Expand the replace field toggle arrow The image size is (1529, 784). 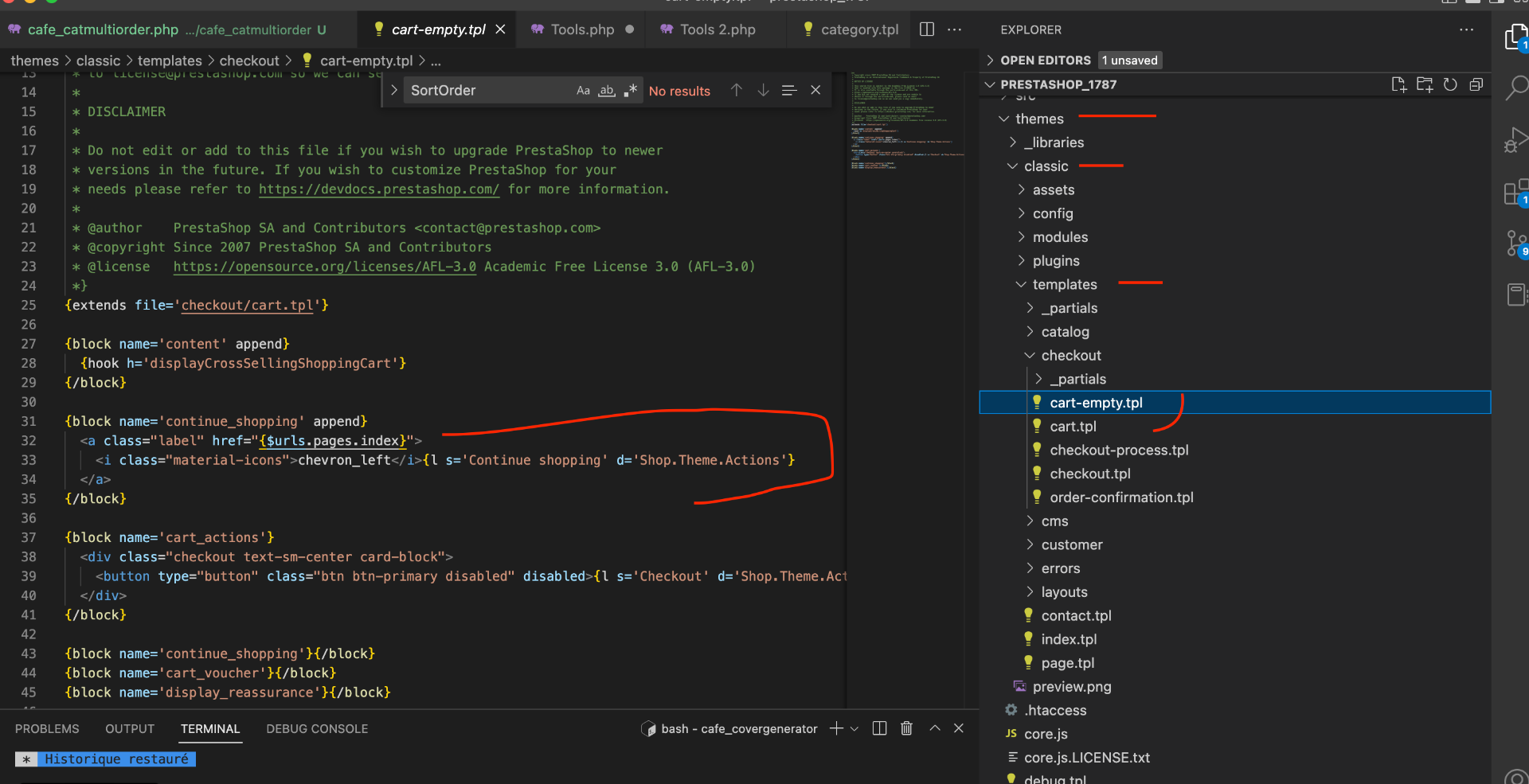(394, 91)
